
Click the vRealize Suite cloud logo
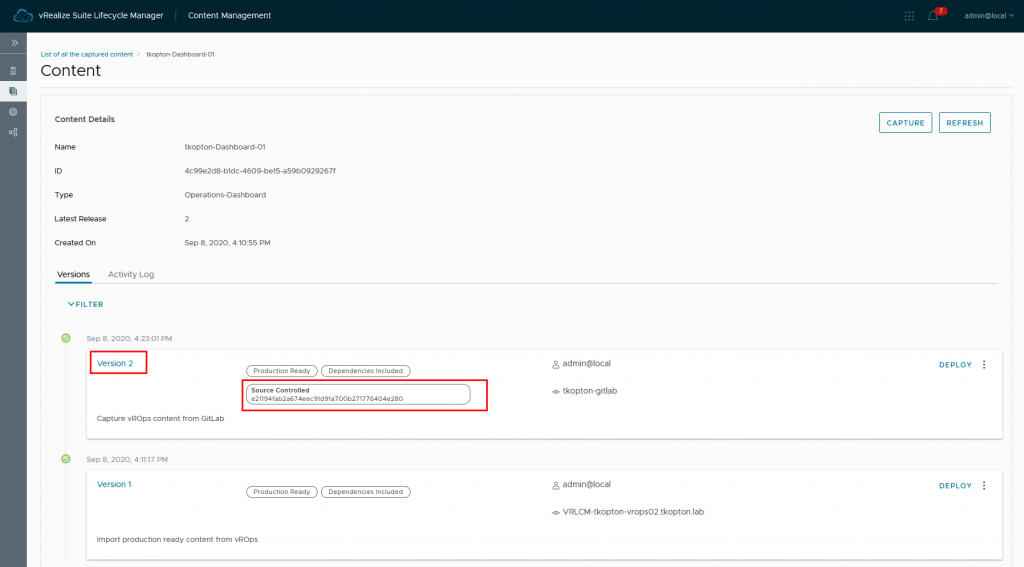coord(23,15)
